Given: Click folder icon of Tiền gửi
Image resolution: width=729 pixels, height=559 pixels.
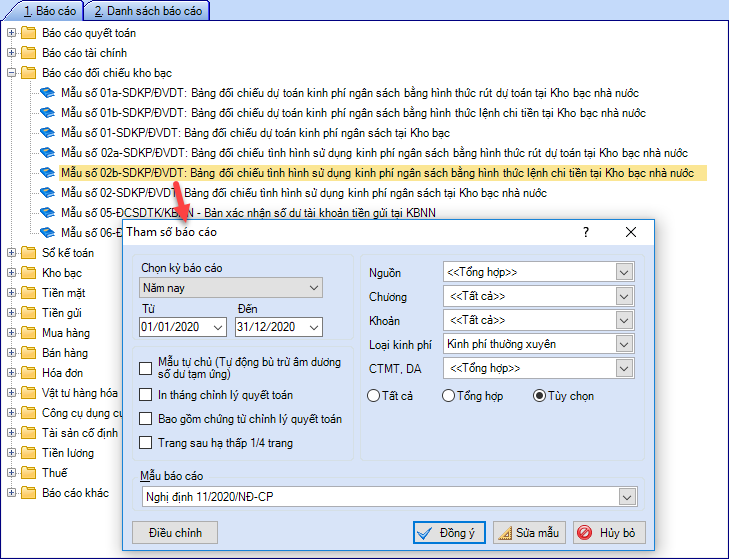Looking at the screenshot, I should tap(28, 313).
